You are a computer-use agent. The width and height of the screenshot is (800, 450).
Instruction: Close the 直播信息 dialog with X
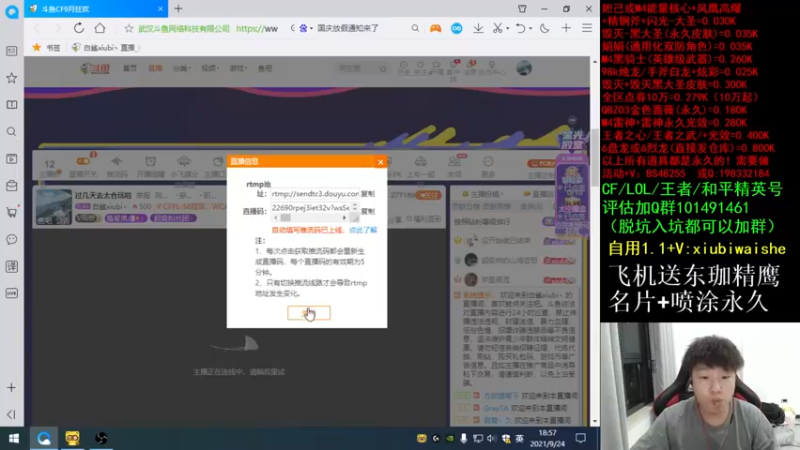(380, 162)
